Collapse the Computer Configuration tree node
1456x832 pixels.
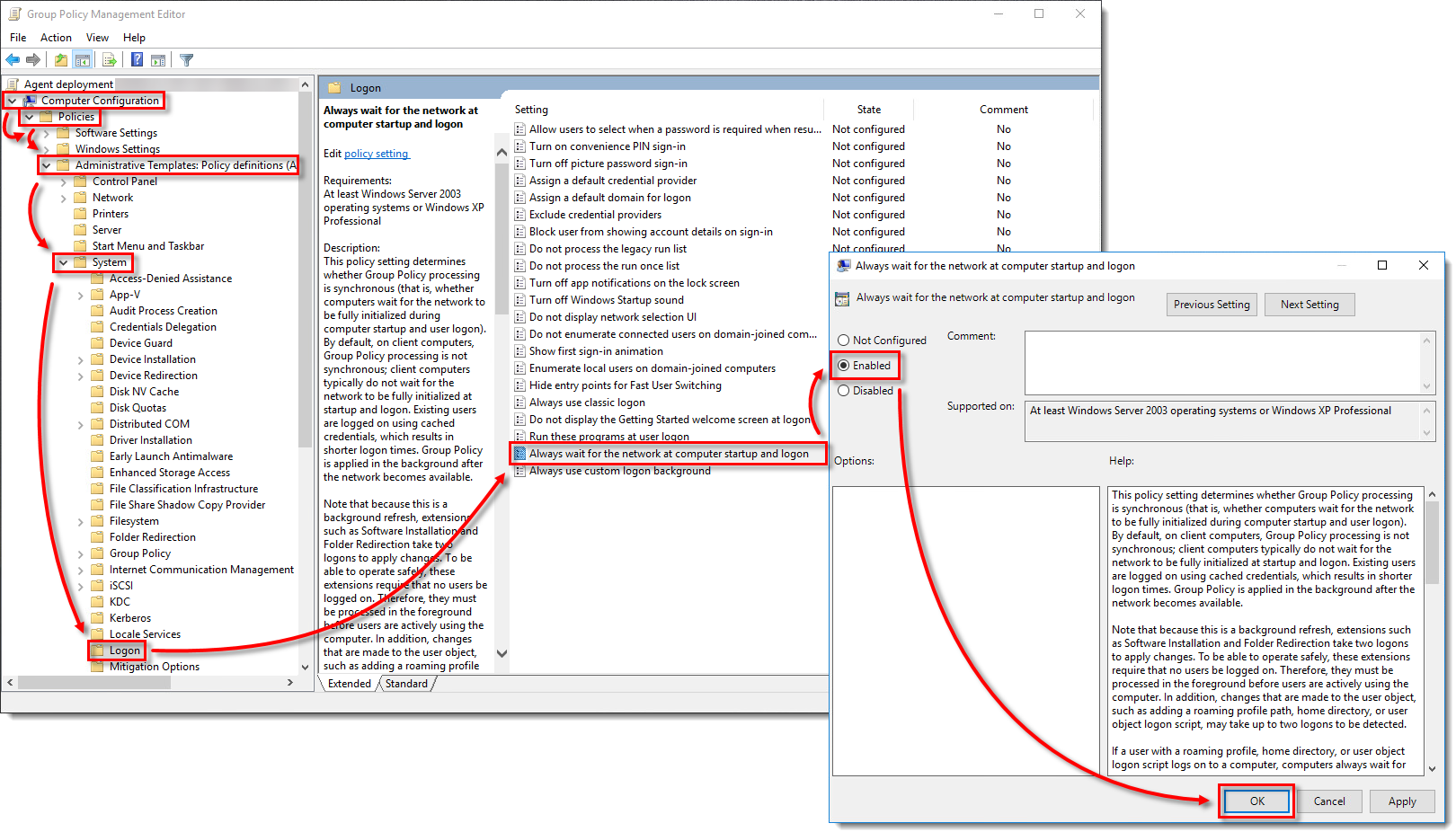pyautogui.click(x=12, y=101)
